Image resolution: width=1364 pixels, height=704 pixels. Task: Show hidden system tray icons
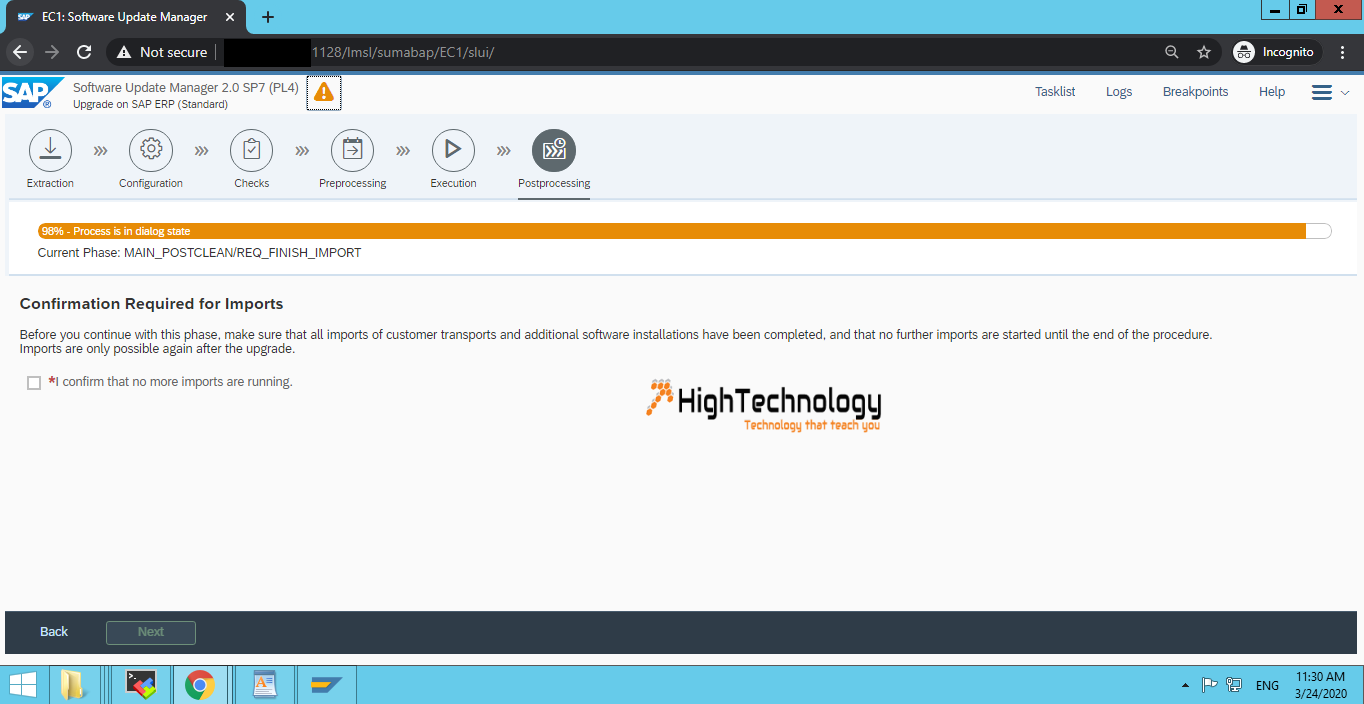click(x=1185, y=686)
